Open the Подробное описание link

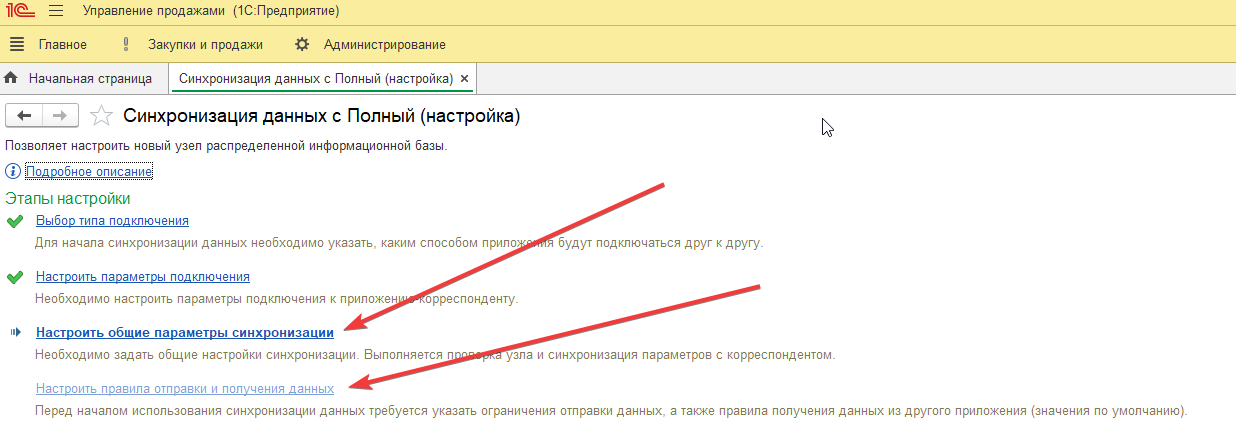[89, 172]
